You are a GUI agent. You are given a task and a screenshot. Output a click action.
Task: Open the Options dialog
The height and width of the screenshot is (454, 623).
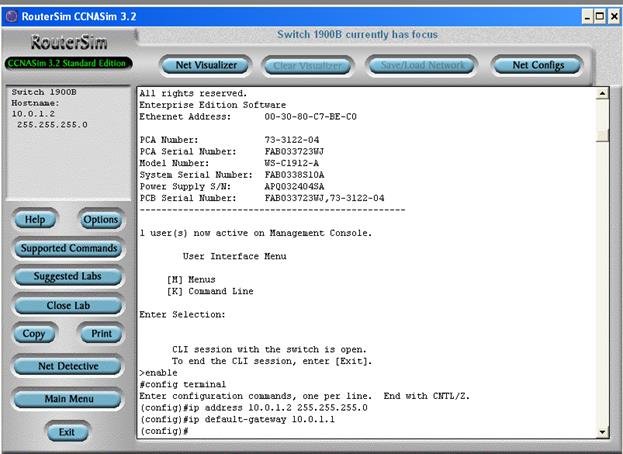pos(100,220)
